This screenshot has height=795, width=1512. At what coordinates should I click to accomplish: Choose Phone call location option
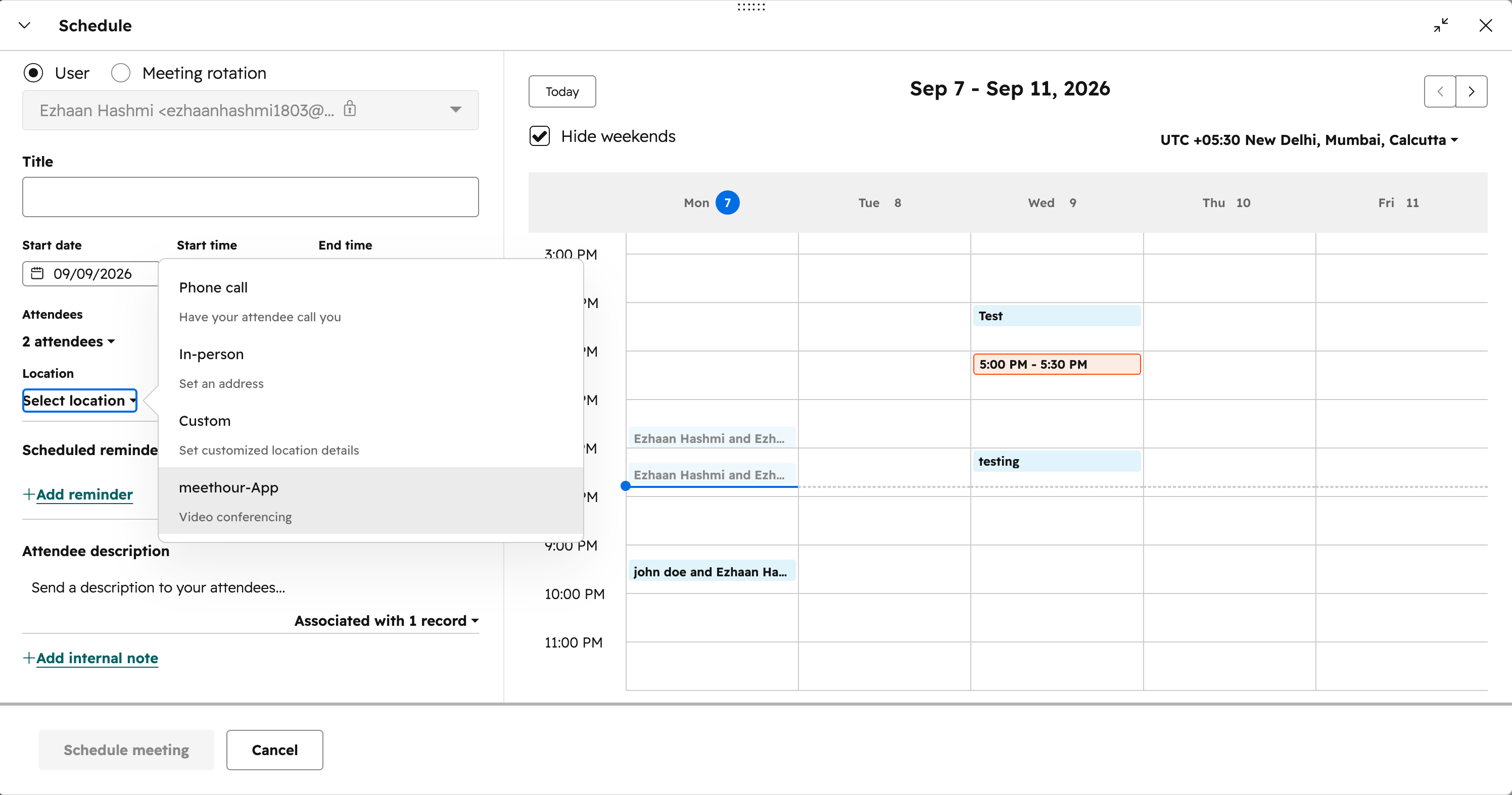pyautogui.click(x=371, y=302)
